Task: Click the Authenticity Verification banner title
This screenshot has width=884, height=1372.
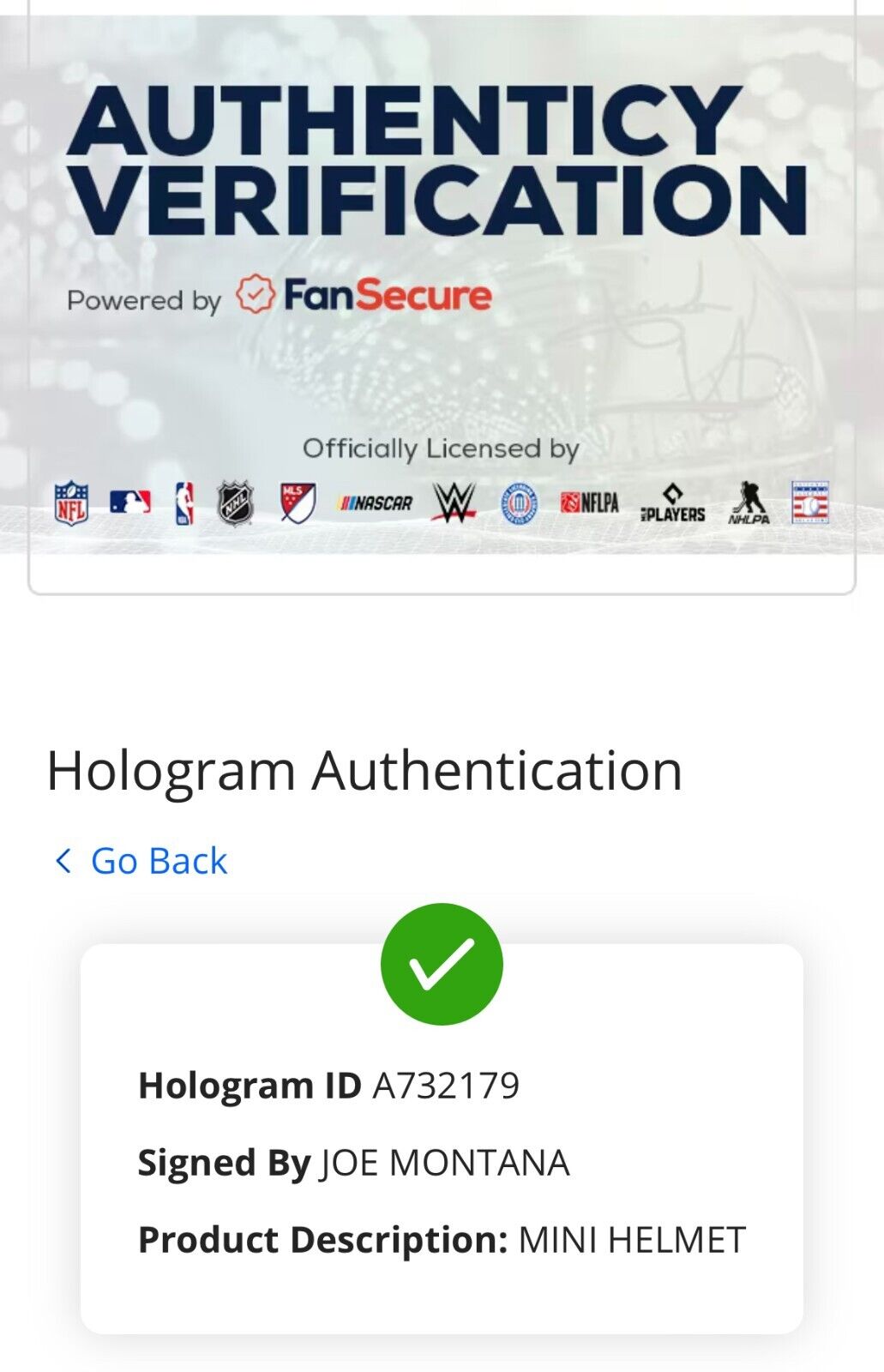Action: point(436,160)
